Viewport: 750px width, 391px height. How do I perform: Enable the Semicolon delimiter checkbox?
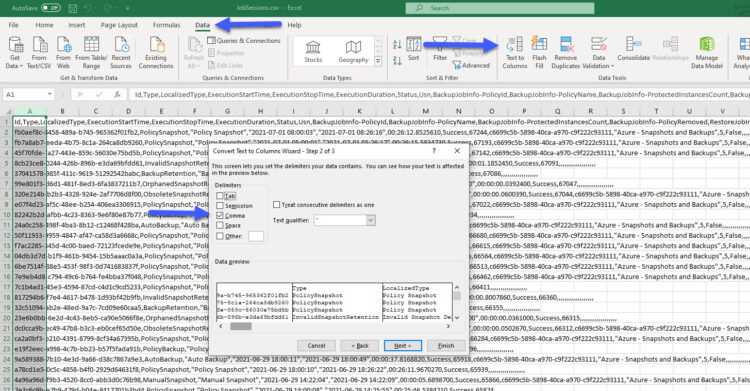220,205
